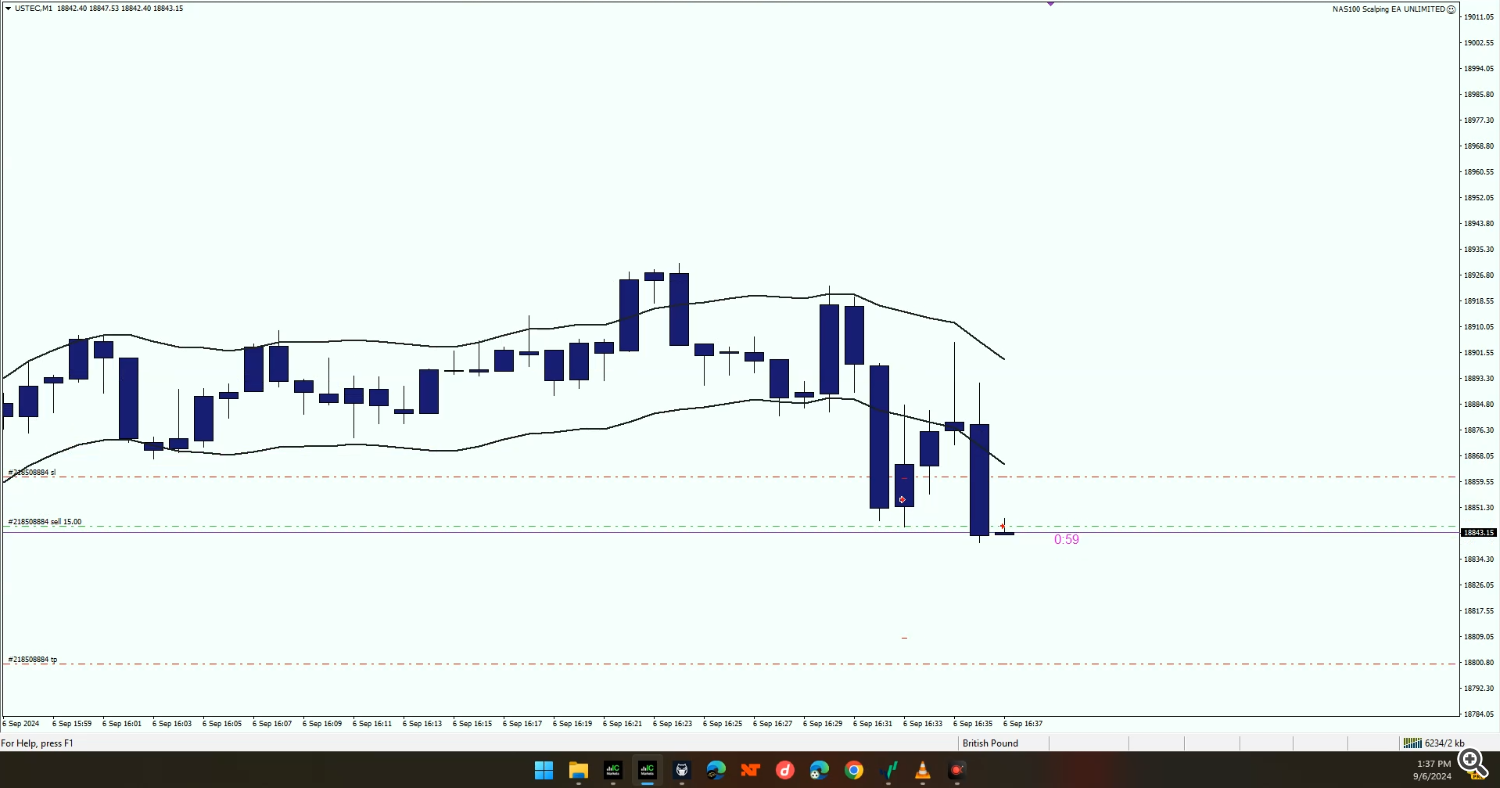1500x788 pixels.
Task: Click the current price tag 18843.15
Action: (x=1479, y=532)
